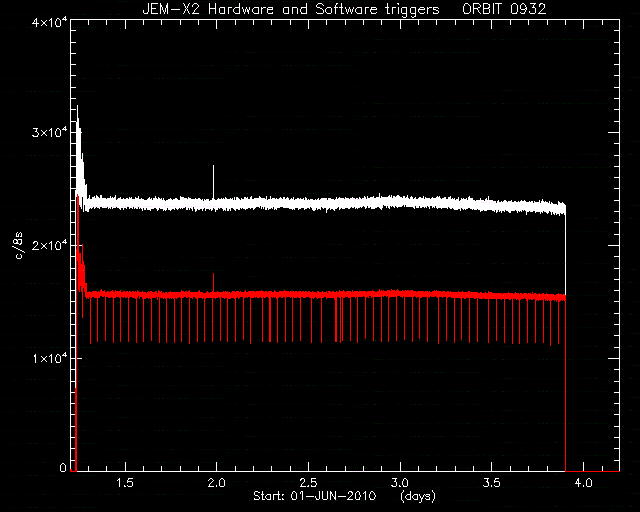Click the Start: 01-JUN-2010 x-axis caption

point(314,496)
